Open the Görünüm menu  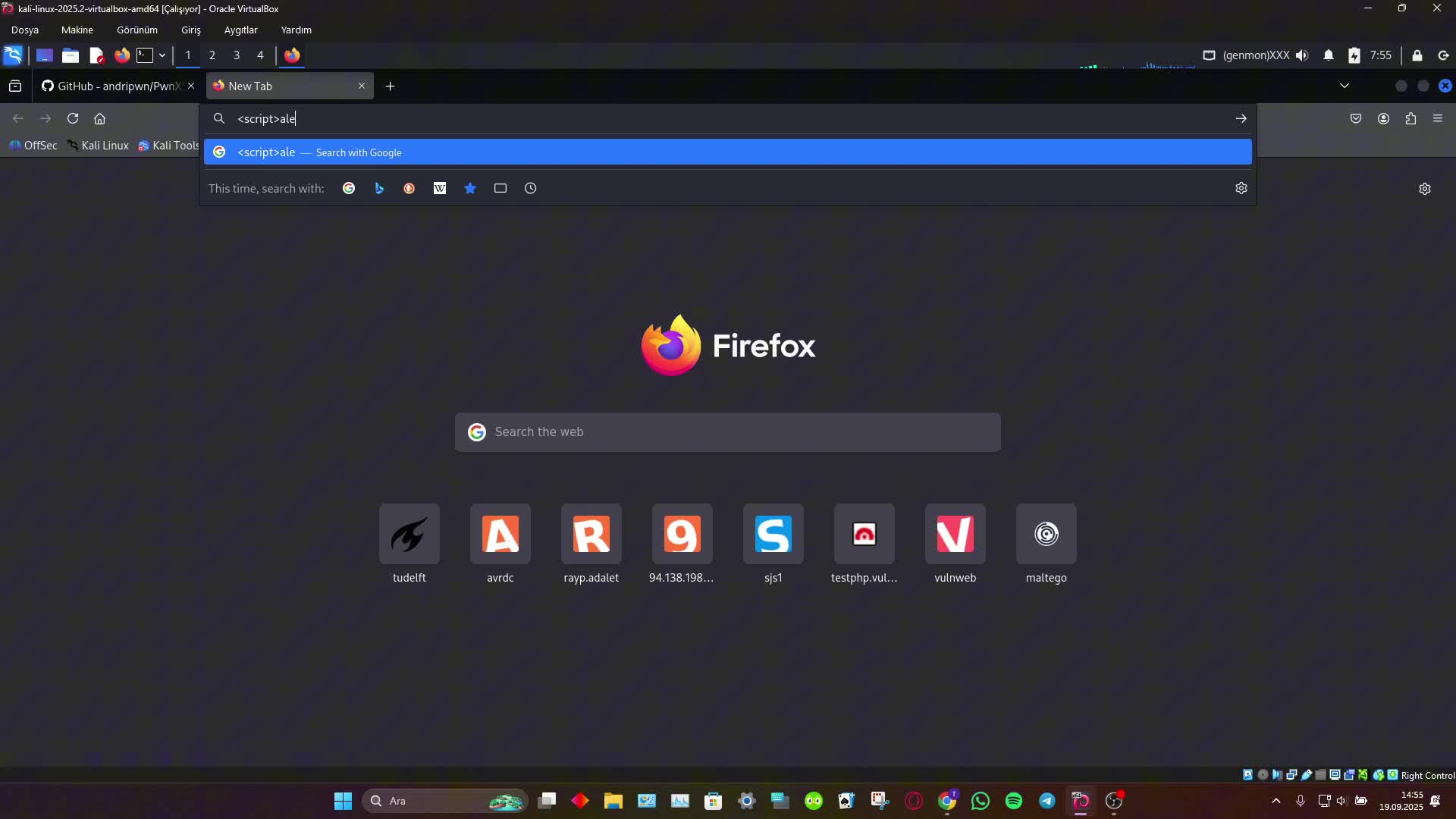(137, 30)
